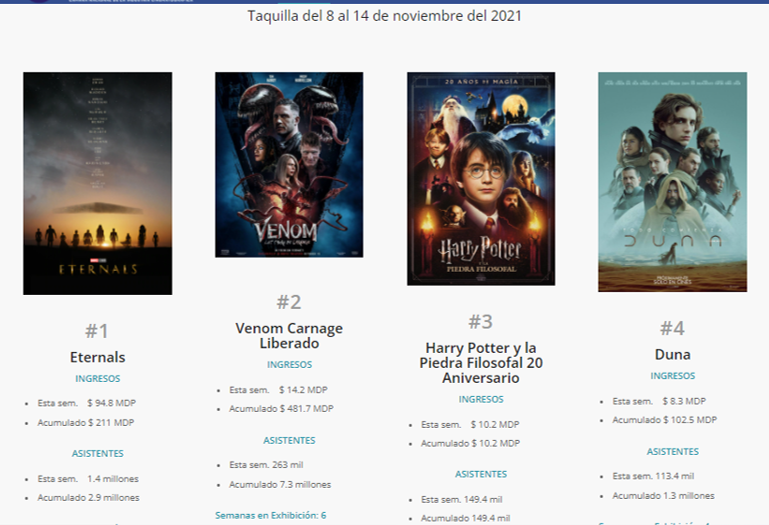Screen dimensions: 769x525
Task: Click Eternals attendance 1.4 millones
Action: [88, 479]
